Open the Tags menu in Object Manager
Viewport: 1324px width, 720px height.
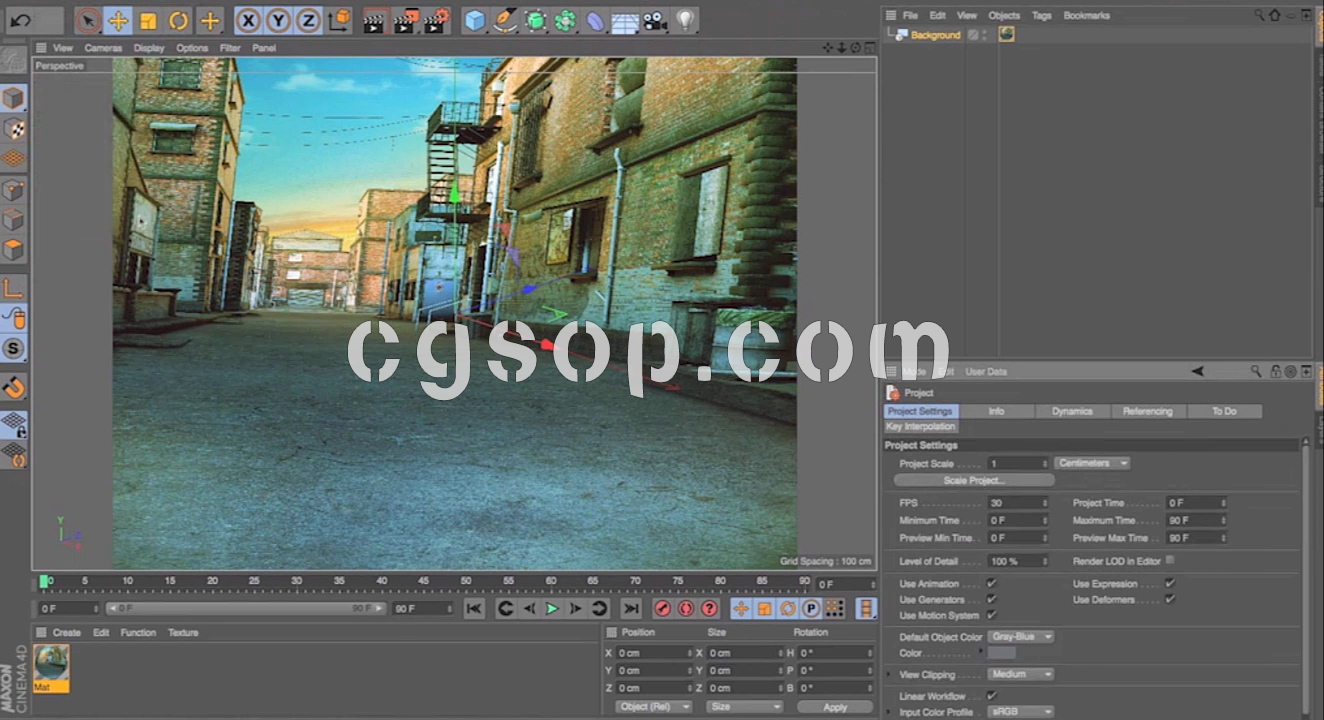(1042, 16)
